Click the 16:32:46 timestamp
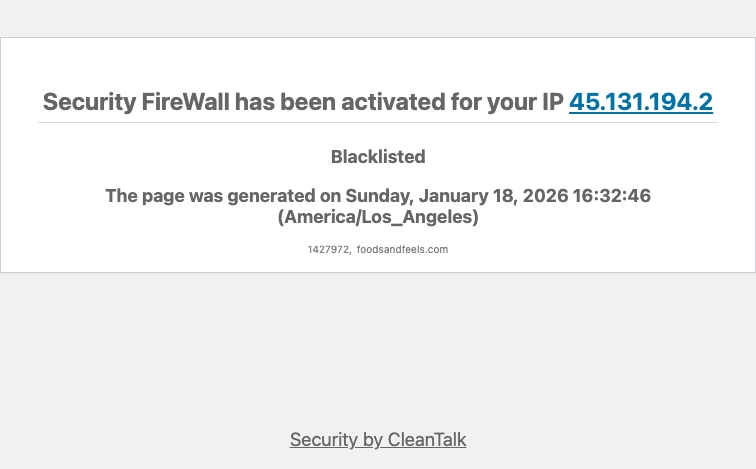The height and width of the screenshot is (469, 756). coord(611,196)
